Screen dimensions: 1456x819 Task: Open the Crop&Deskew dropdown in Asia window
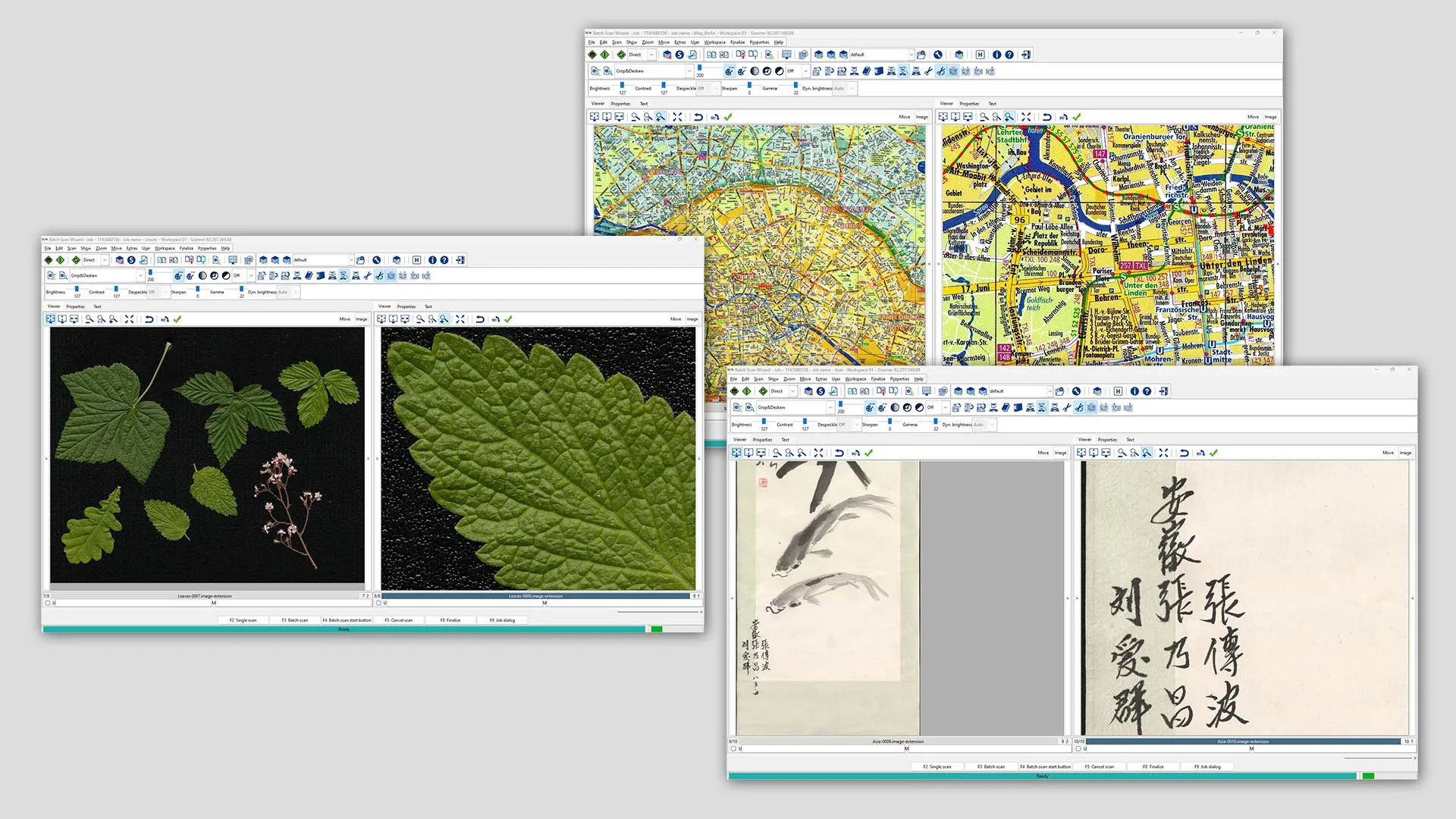[830, 407]
